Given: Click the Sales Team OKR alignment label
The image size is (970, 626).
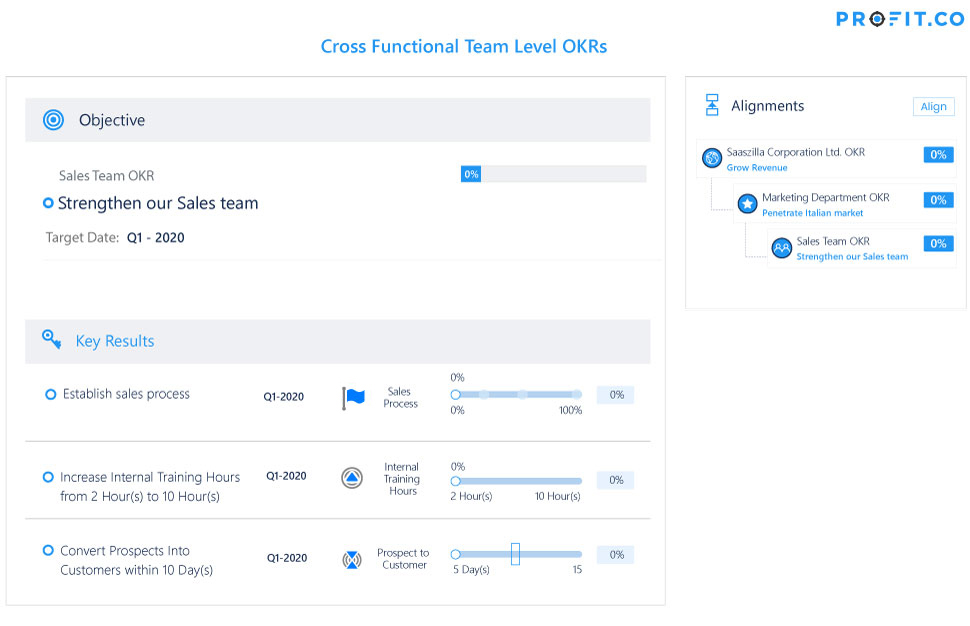Looking at the screenshot, I should coord(833,241).
